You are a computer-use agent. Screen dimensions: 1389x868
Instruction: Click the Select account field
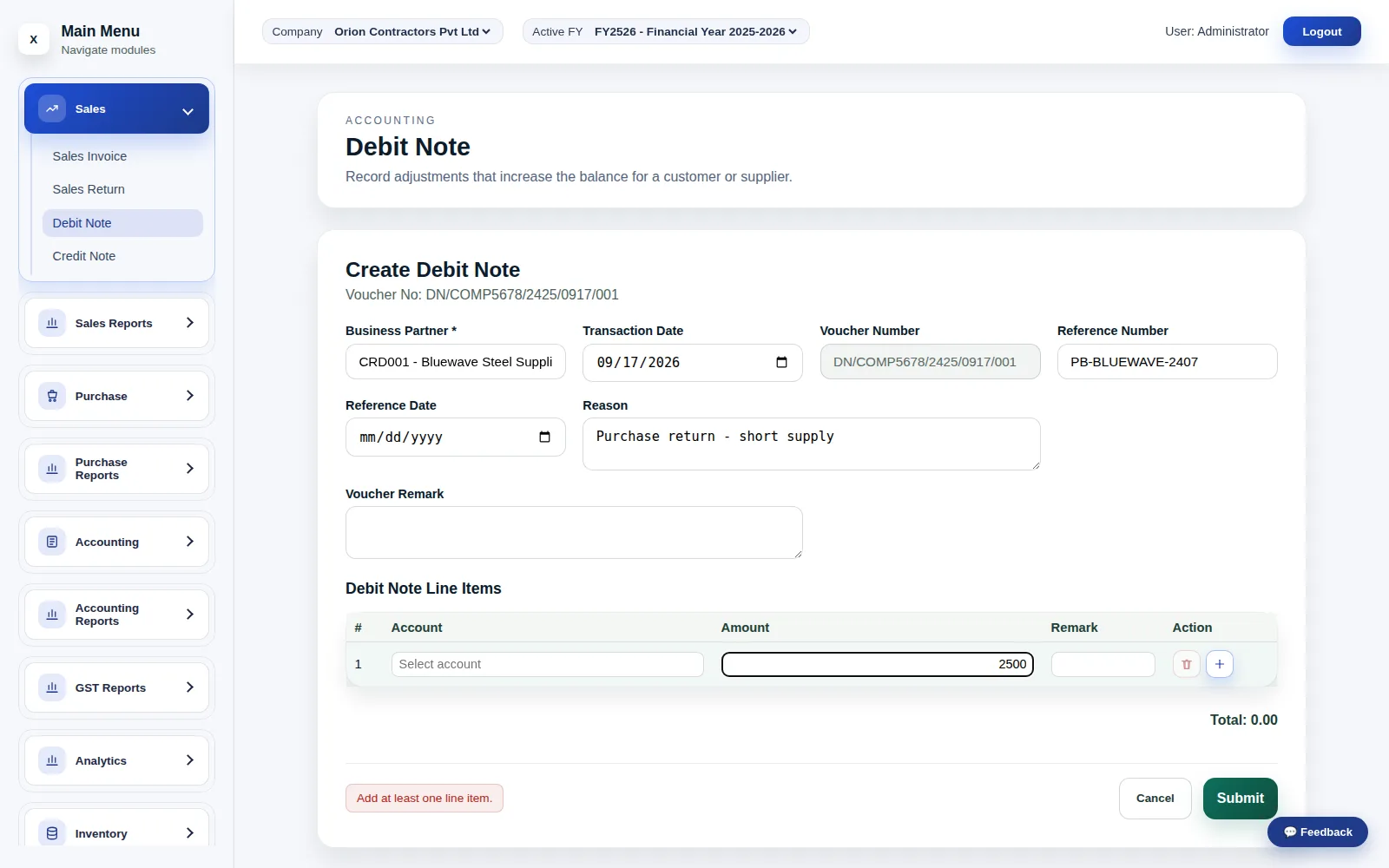coord(547,664)
